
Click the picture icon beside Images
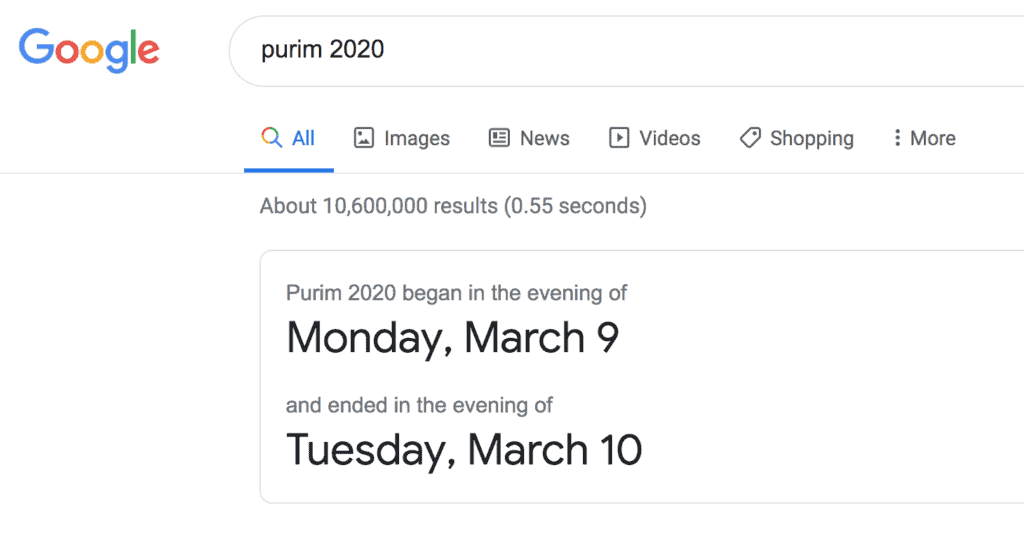pyautogui.click(x=364, y=138)
